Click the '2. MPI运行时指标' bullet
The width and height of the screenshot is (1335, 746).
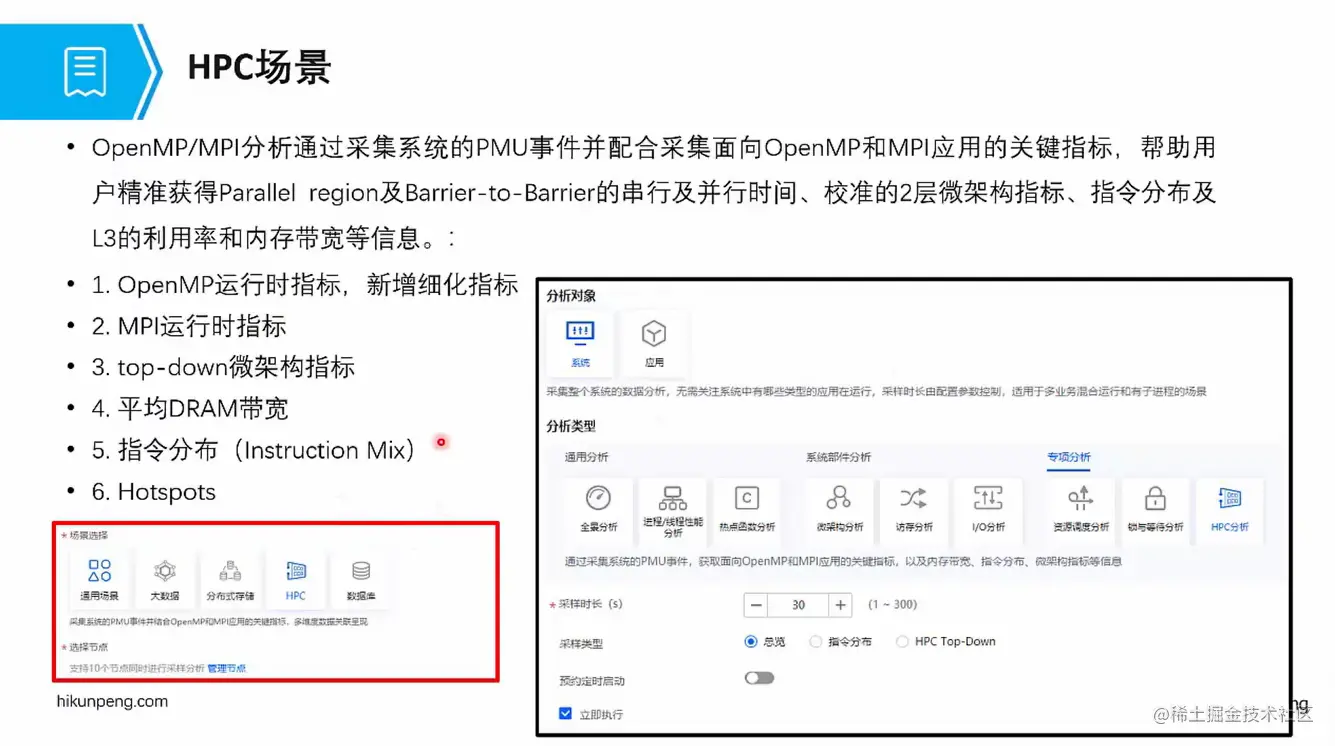189,326
